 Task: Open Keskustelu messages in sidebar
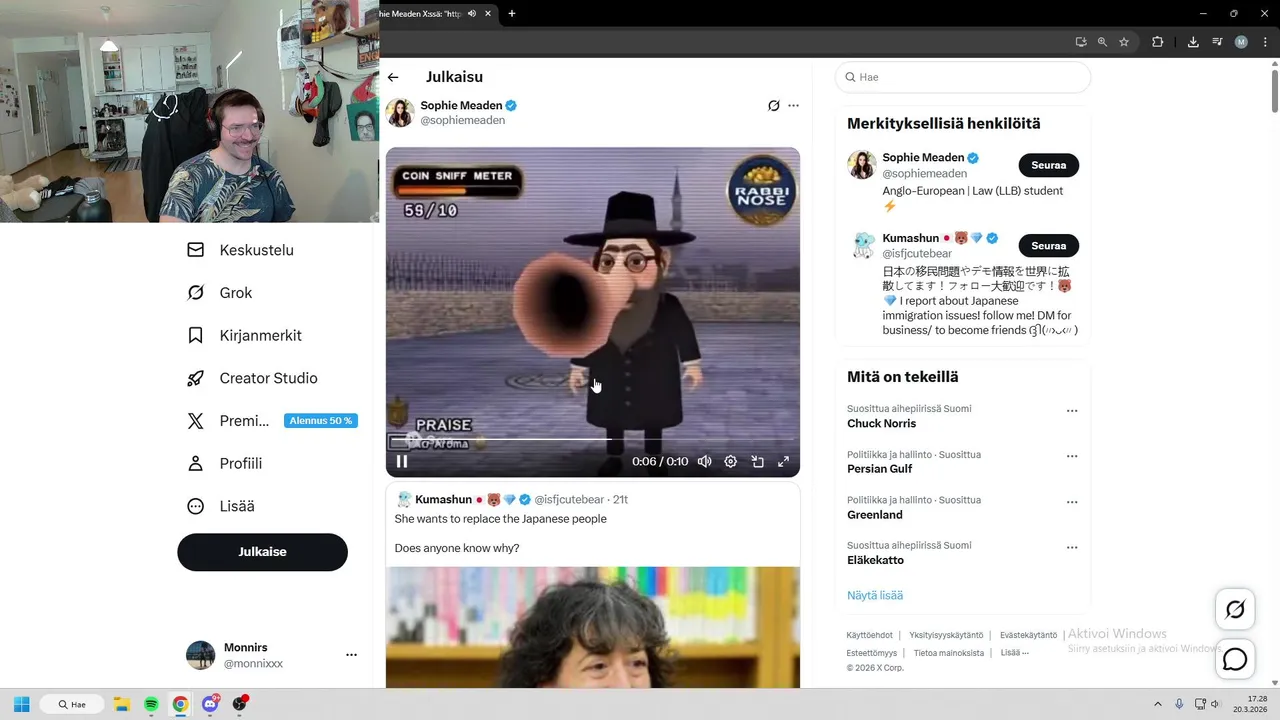[x=241, y=250]
